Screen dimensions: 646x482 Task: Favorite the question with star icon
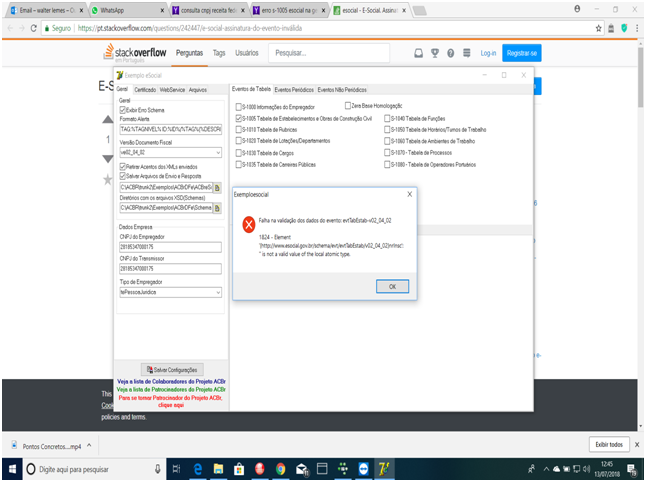tap(108, 179)
